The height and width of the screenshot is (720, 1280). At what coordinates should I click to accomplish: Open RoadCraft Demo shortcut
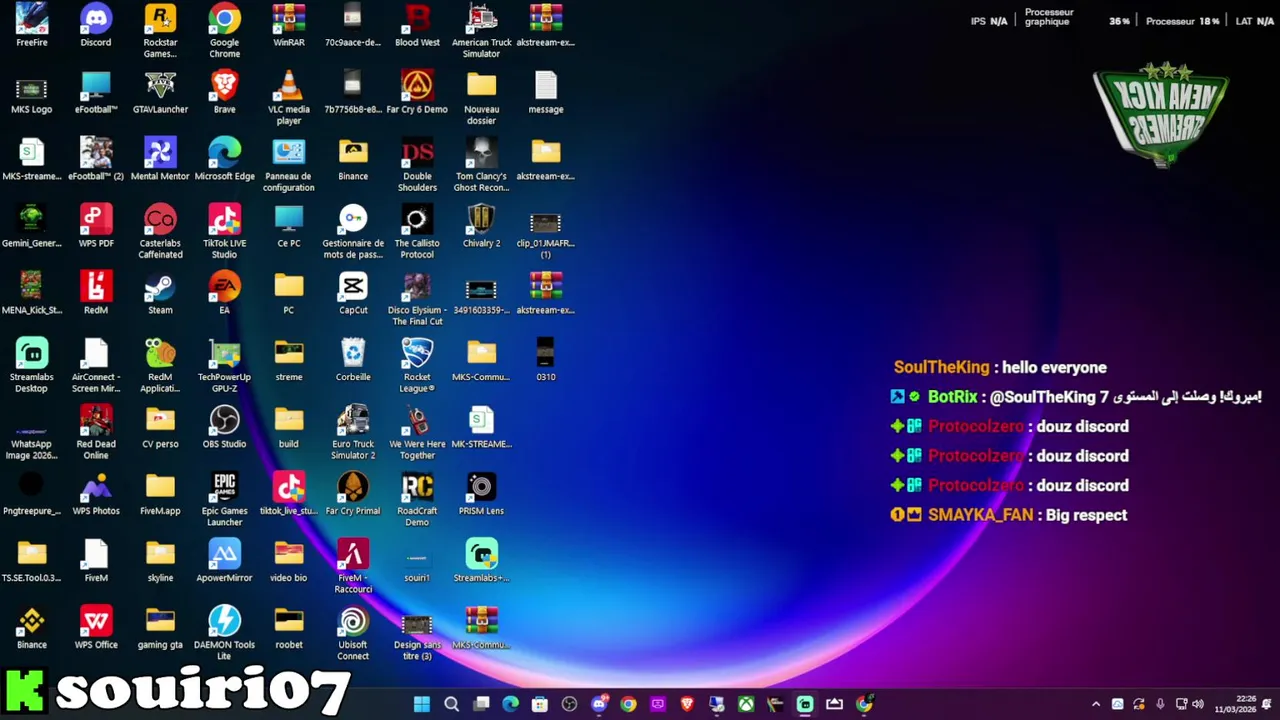point(417,500)
